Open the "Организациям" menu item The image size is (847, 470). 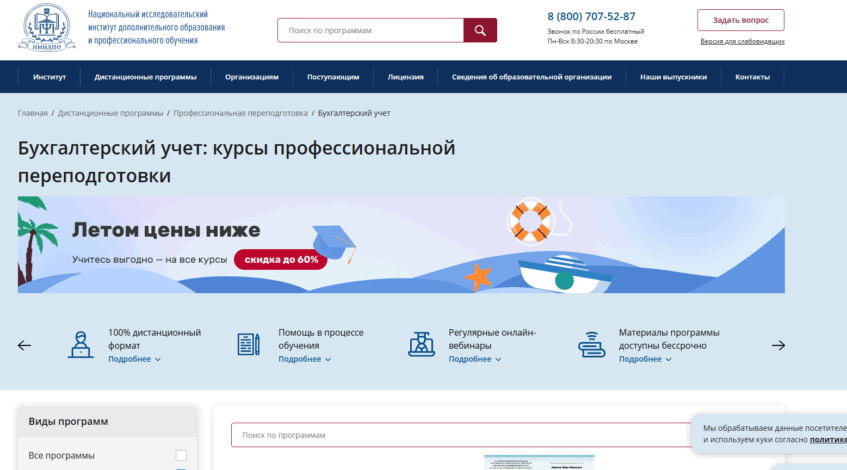[x=251, y=77]
